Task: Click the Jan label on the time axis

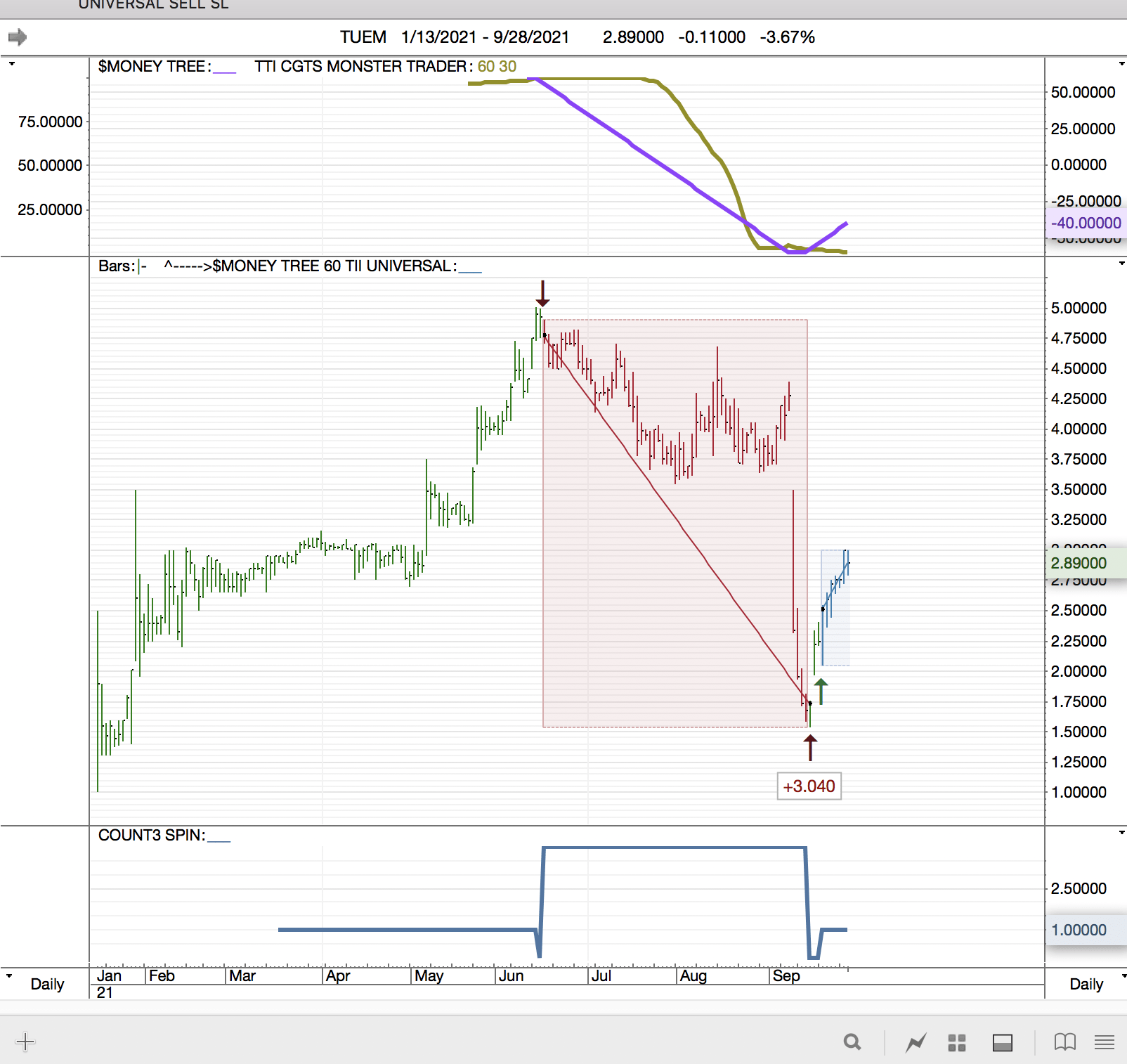Action: tap(109, 975)
